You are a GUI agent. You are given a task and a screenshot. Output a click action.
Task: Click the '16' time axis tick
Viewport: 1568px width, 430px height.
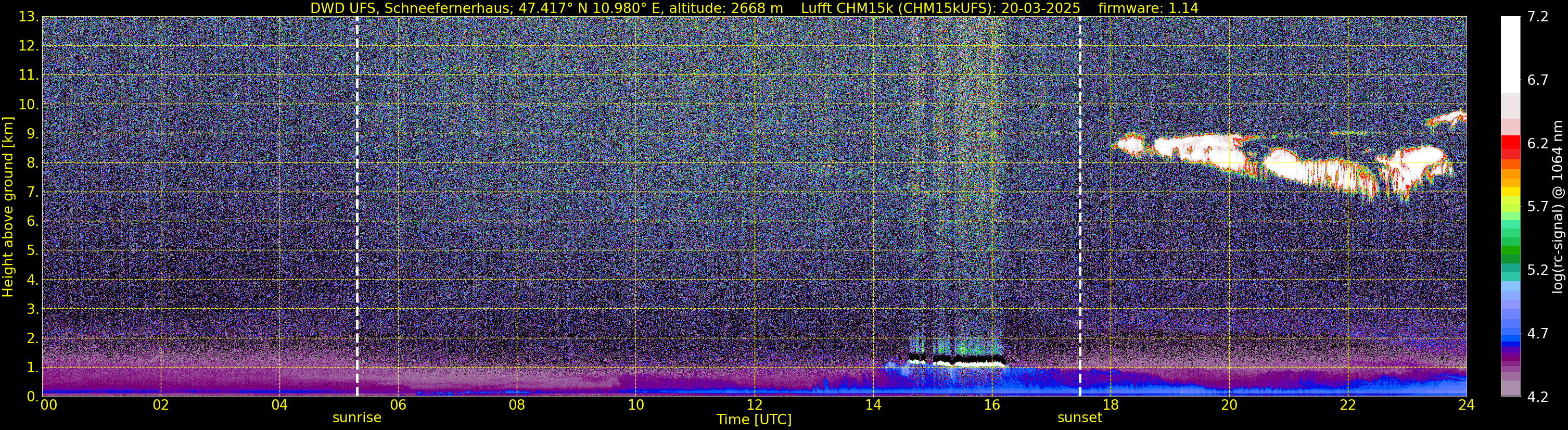[991, 405]
